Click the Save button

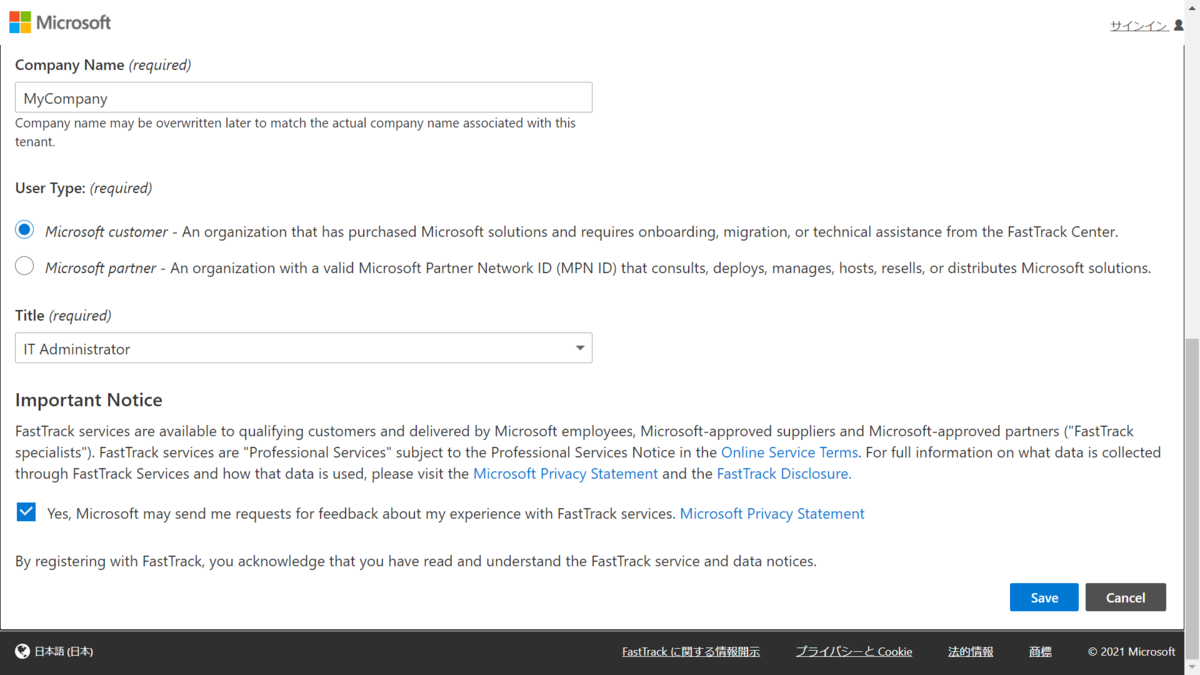(1044, 597)
